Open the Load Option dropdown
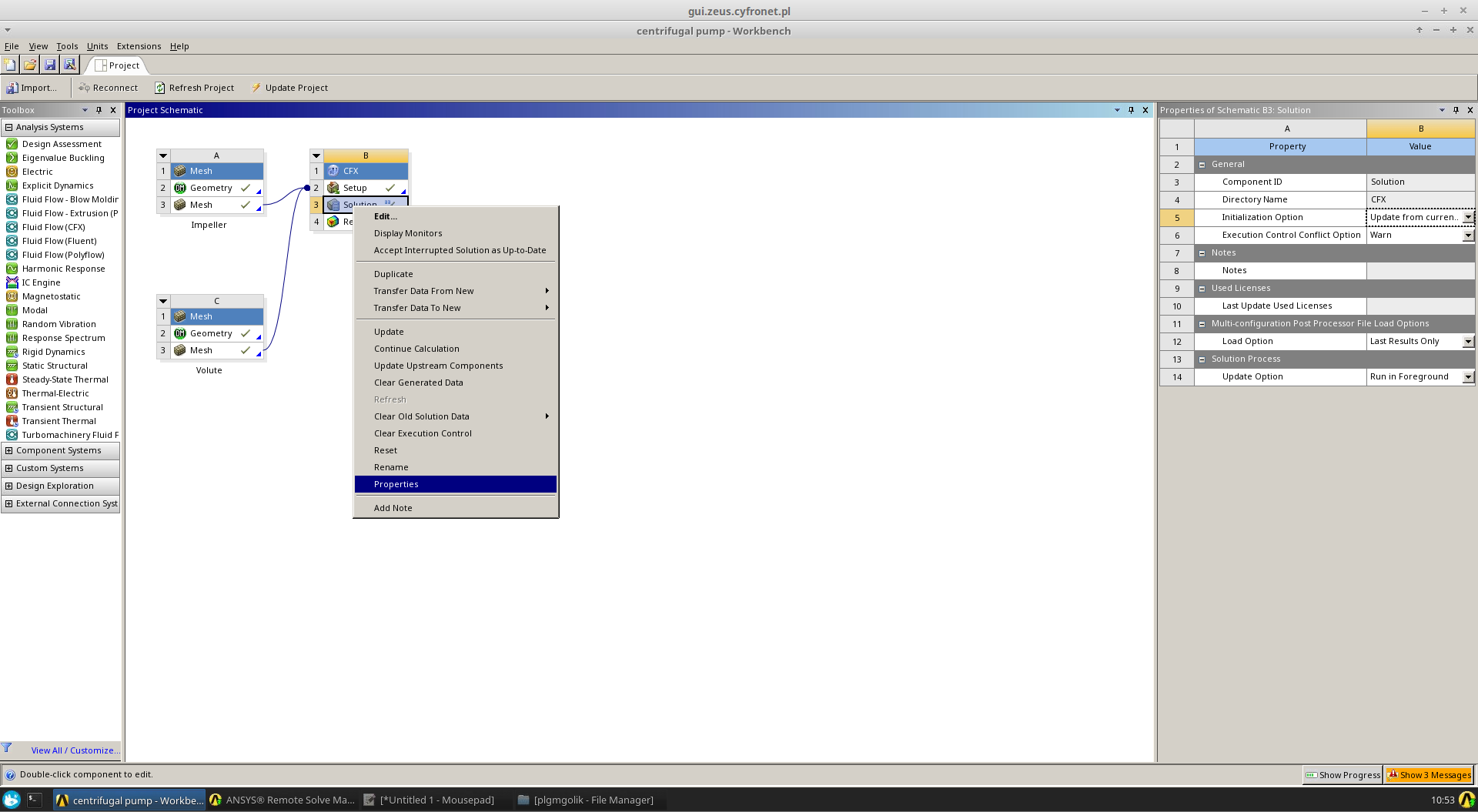This screenshot has height=812, width=1478. (1468, 342)
